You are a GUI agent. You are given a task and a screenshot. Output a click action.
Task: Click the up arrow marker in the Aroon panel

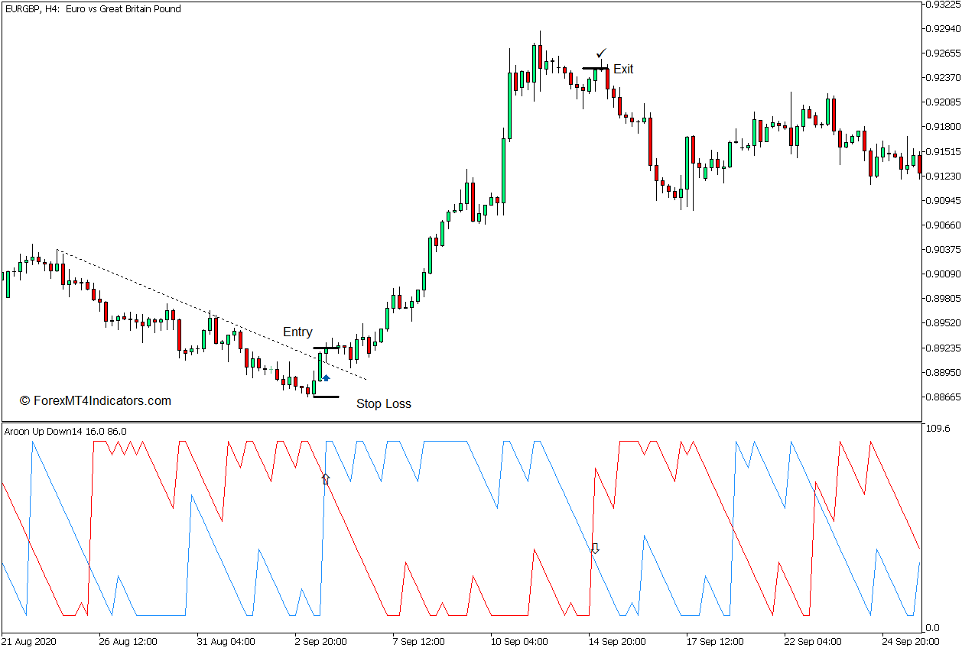[325, 478]
